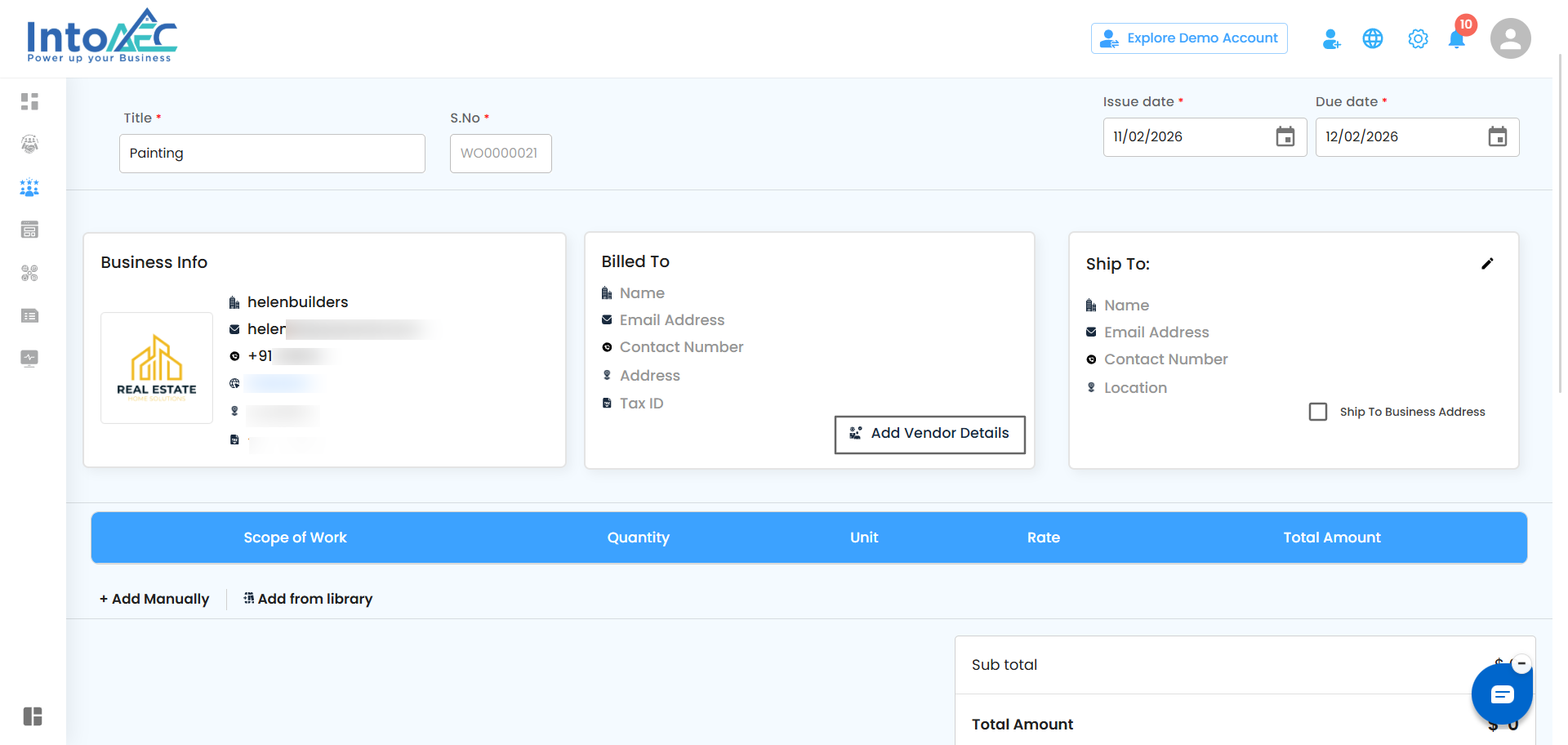Click Add from library
1568x745 pixels.
click(308, 599)
